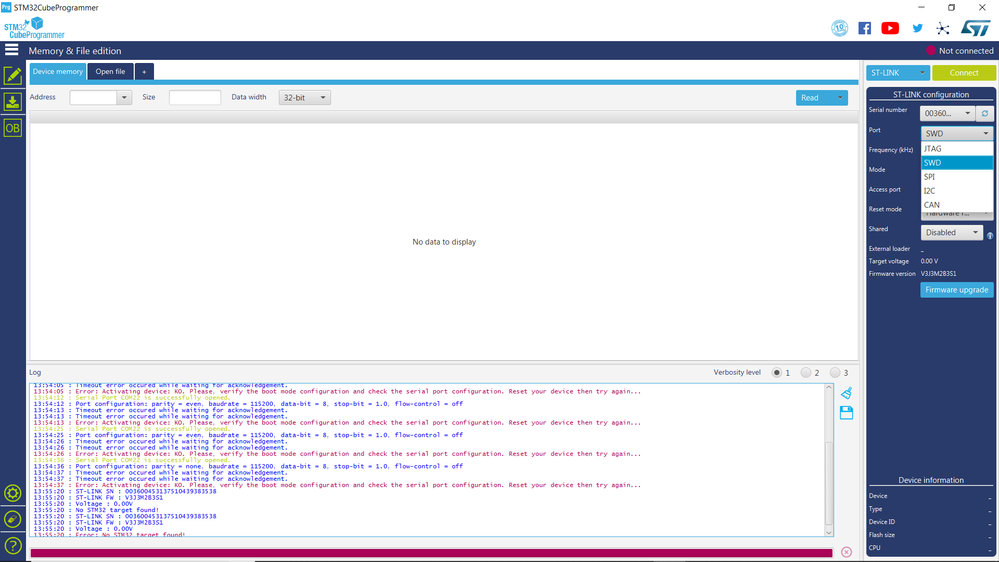The image size is (999, 562).
Task: Add a new tab with plus
Action: [x=144, y=71]
